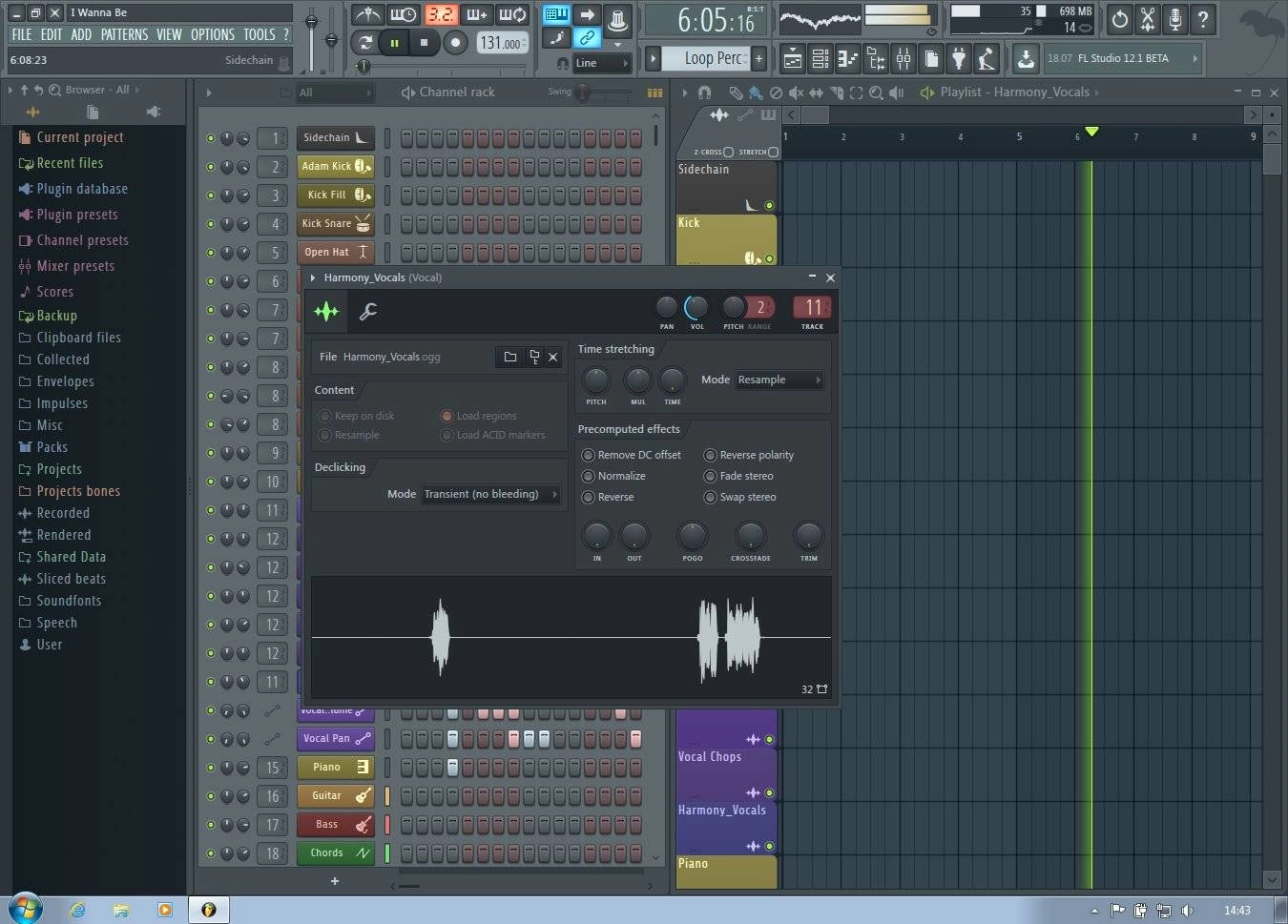This screenshot has width=1288, height=924.
Task: Toggle the recording countdown 3.2 button
Action: (x=441, y=14)
